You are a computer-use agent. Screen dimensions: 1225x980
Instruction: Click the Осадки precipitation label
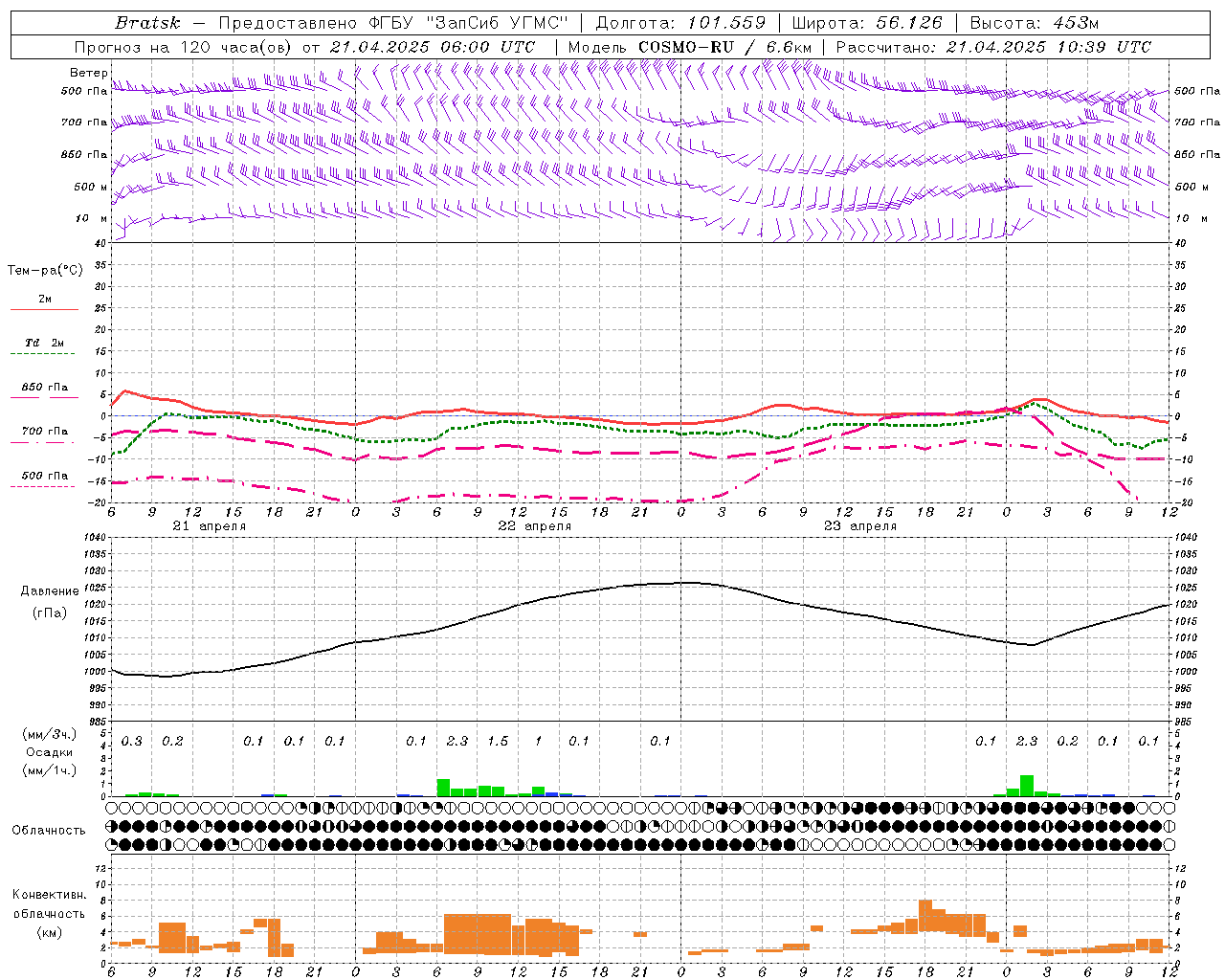[49, 753]
